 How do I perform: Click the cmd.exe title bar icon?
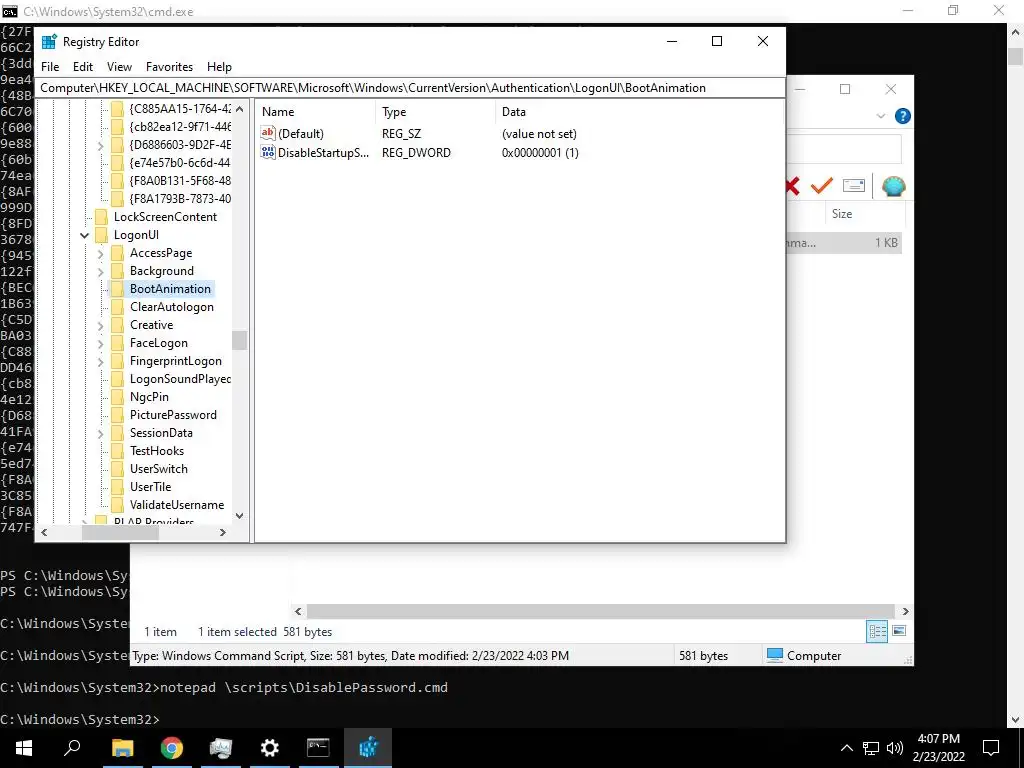click(10, 11)
